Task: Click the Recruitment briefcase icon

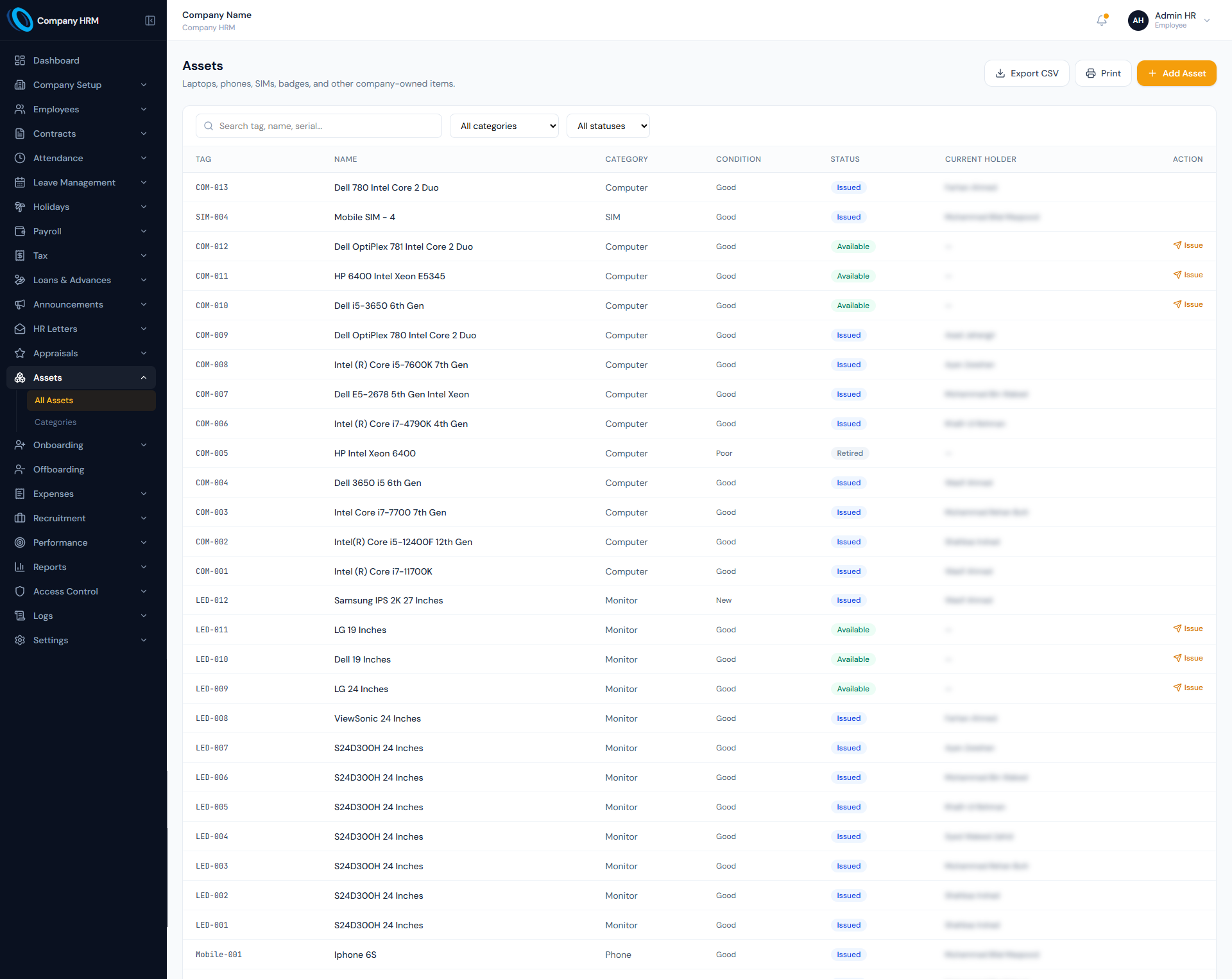Action: (20, 518)
